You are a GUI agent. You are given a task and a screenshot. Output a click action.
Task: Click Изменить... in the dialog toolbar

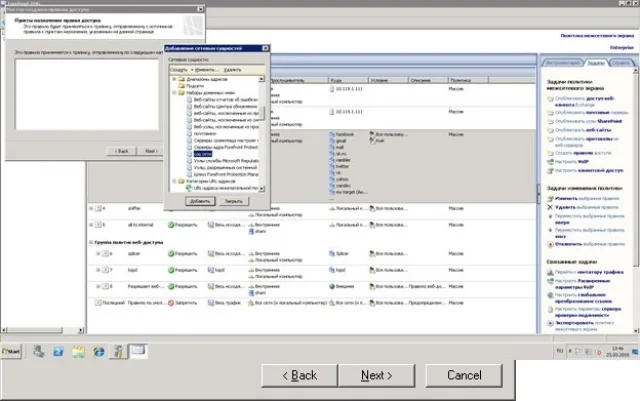tap(207, 70)
